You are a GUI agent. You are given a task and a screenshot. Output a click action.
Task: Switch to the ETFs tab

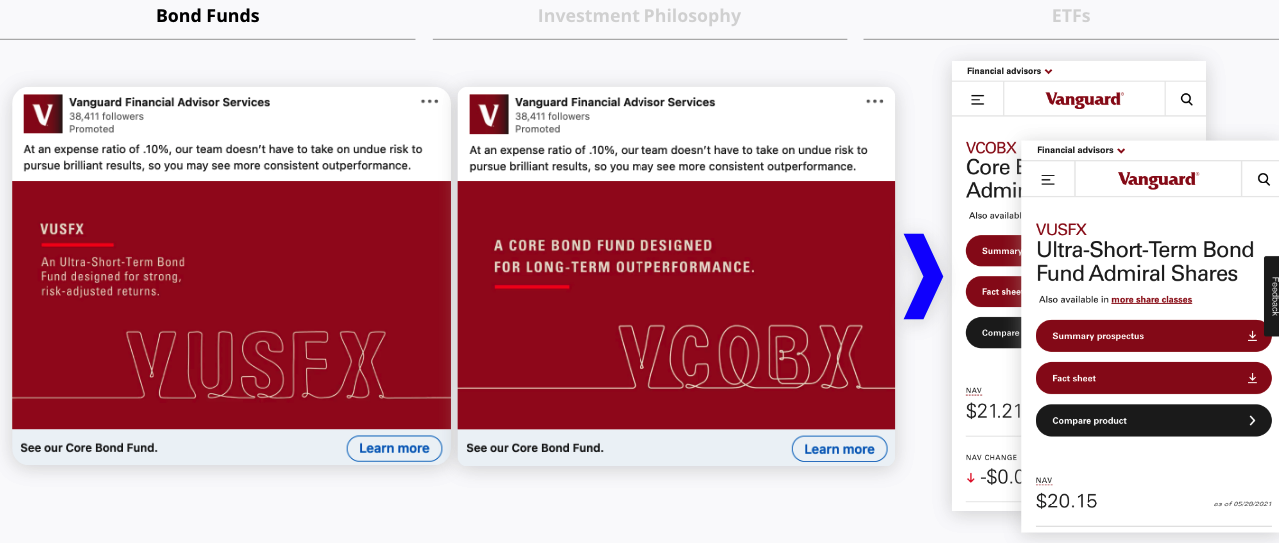1071,16
